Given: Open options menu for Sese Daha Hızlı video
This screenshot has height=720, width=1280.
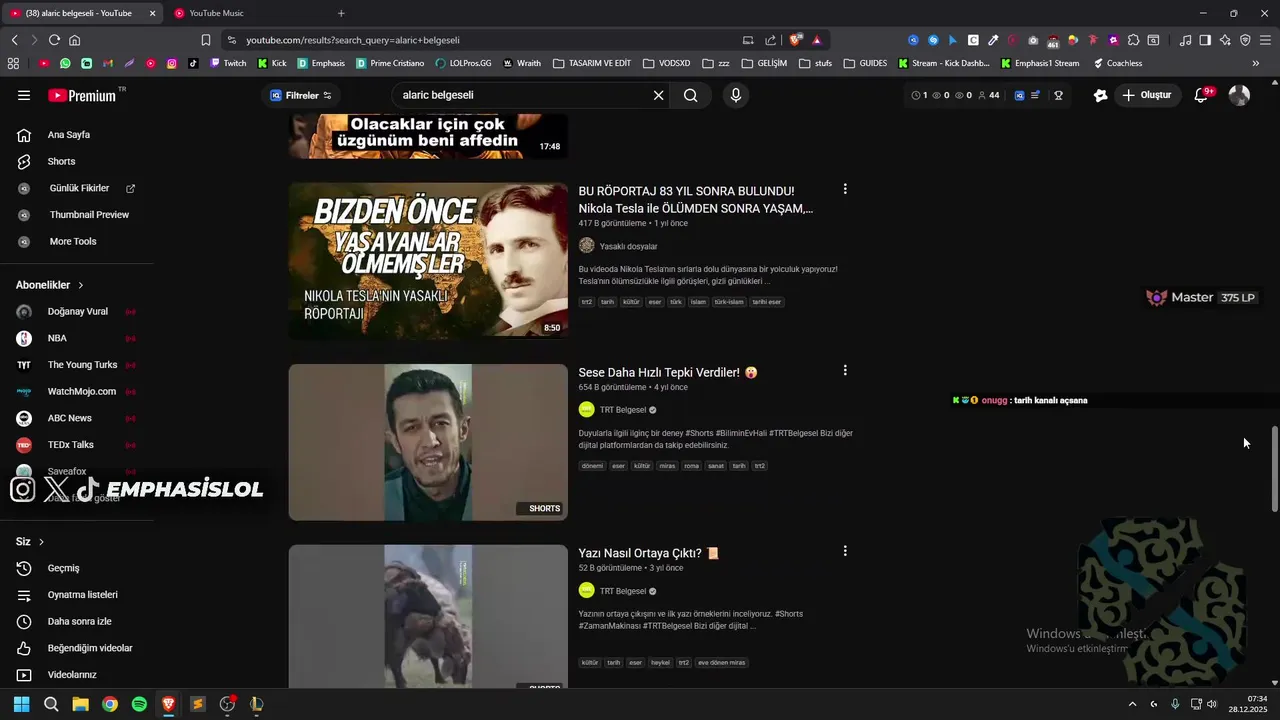Looking at the screenshot, I should [845, 370].
